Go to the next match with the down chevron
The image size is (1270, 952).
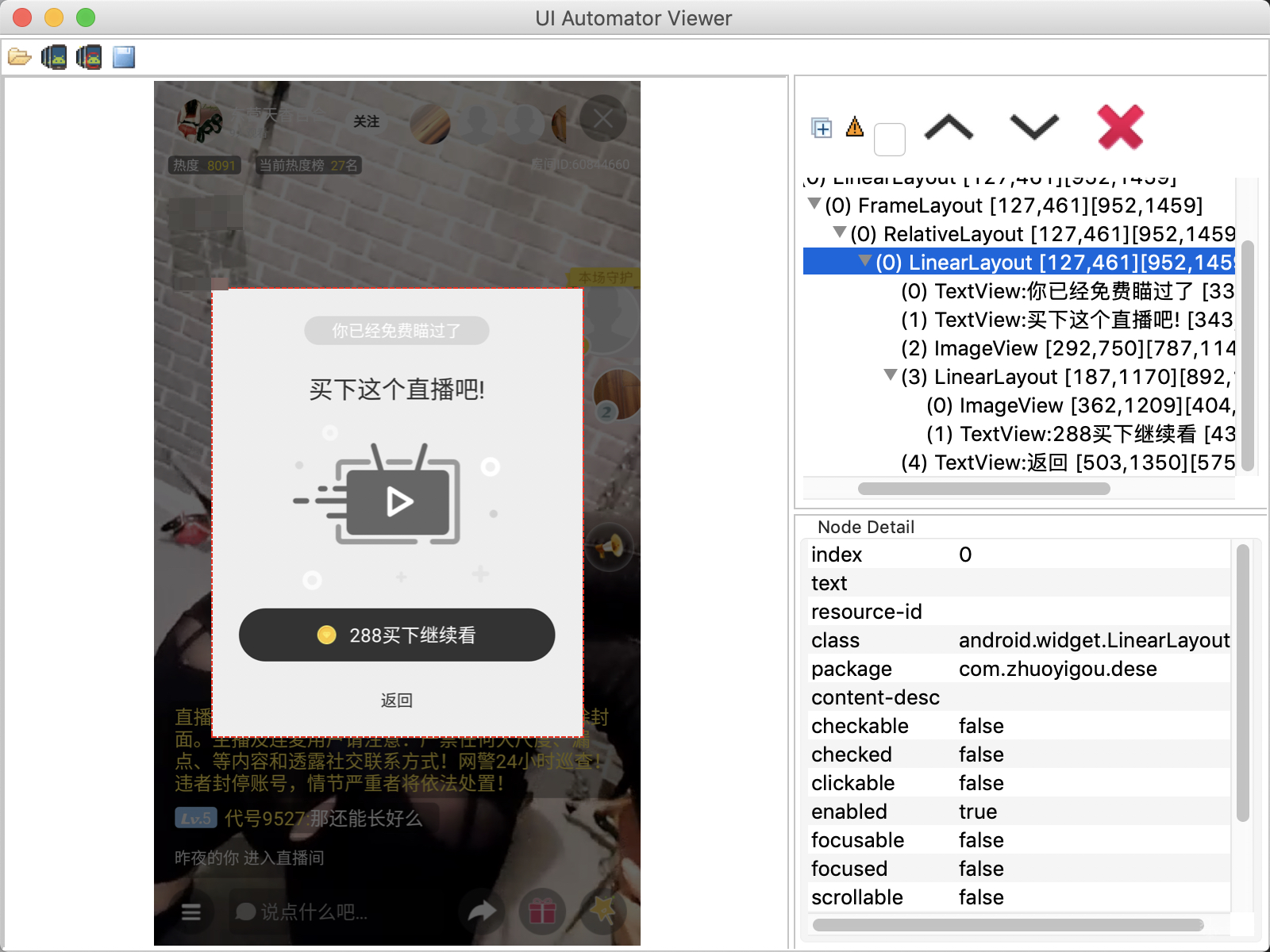tap(1034, 127)
